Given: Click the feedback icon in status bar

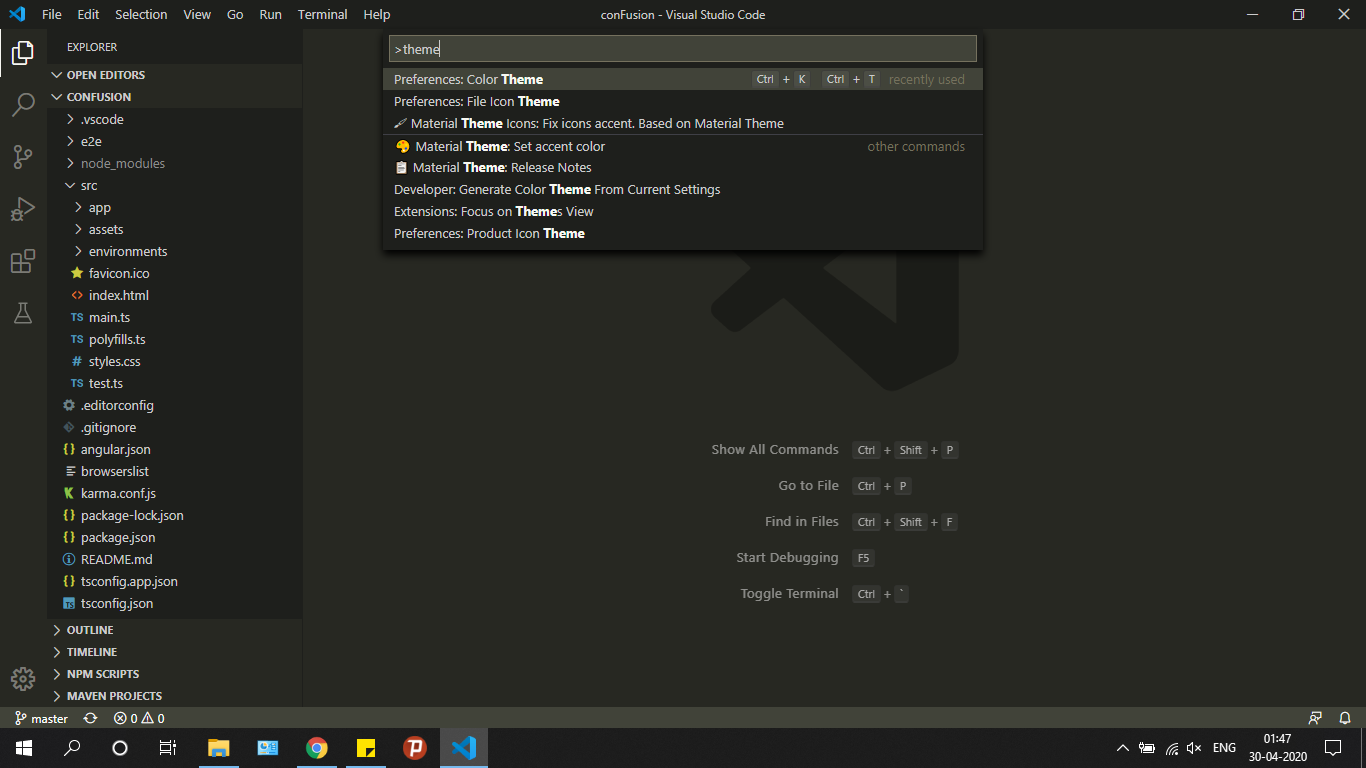Looking at the screenshot, I should tap(1316, 718).
